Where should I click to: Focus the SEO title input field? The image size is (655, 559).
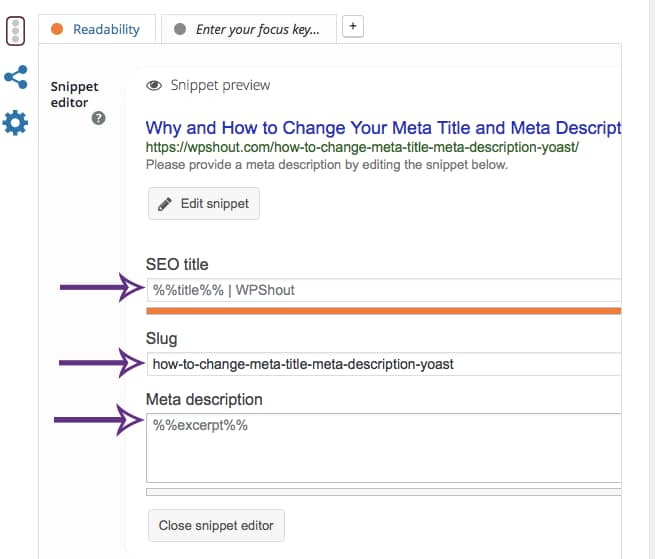pyautogui.click(x=384, y=290)
